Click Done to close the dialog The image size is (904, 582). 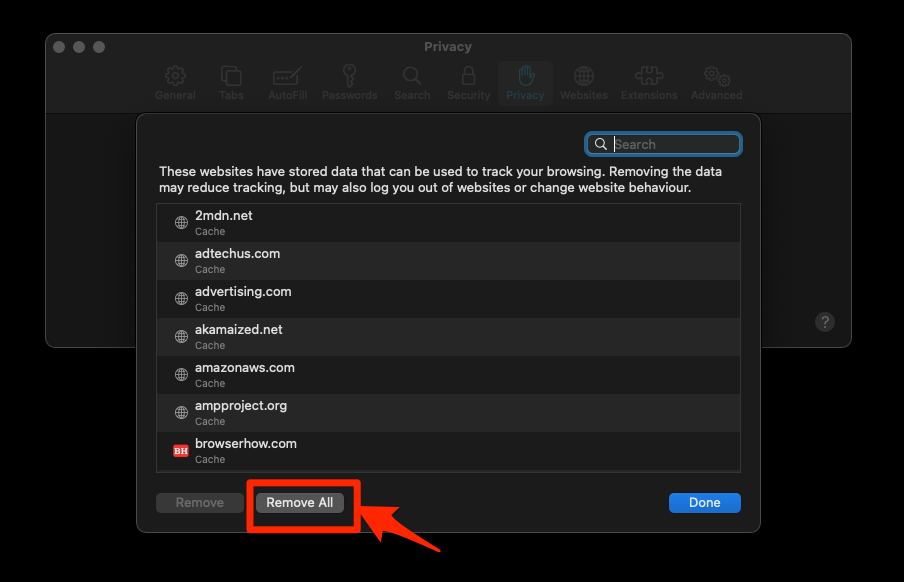click(705, 503)
